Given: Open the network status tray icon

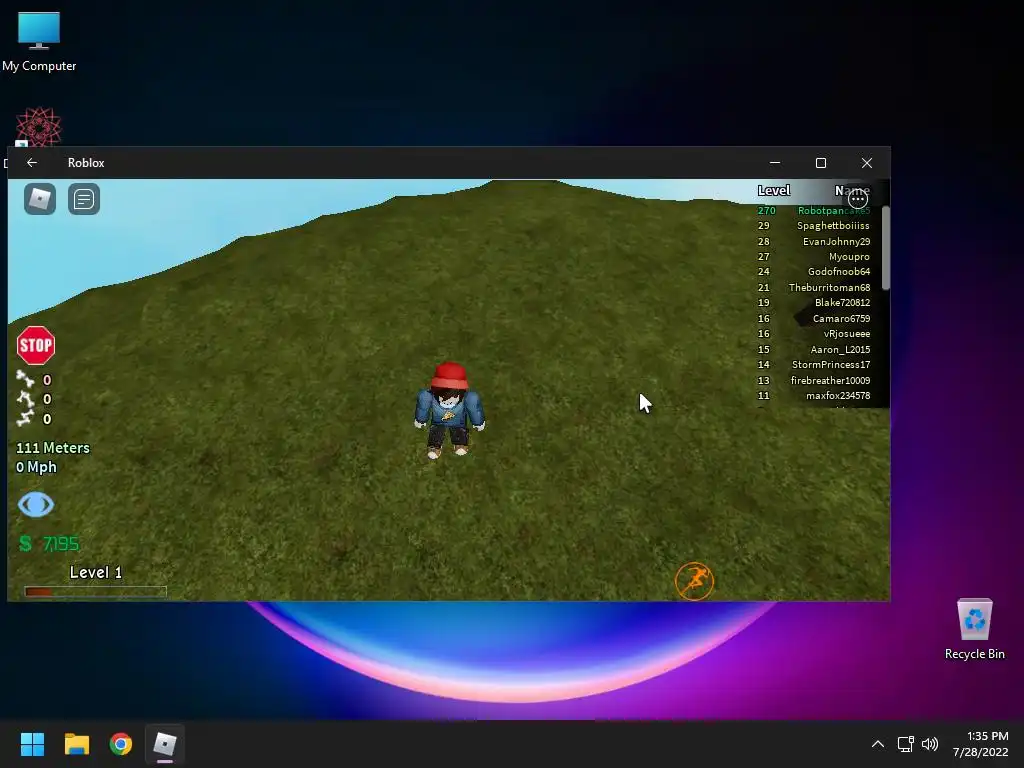Looking at the screenshot, I should 905,744.
